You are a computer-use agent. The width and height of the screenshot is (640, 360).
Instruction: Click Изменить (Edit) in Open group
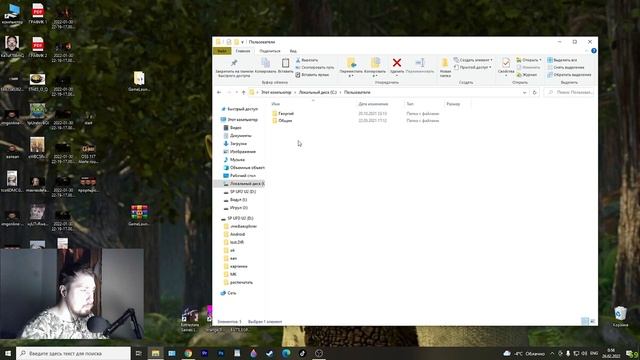coord(528,67)
